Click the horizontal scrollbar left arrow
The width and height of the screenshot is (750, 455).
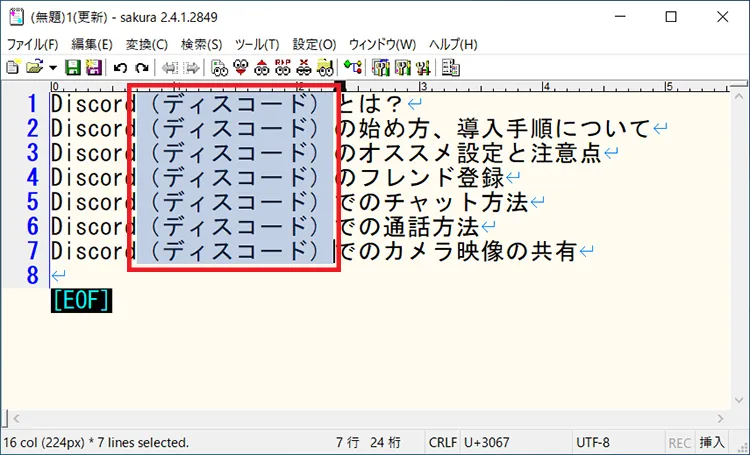pos(17,419)
